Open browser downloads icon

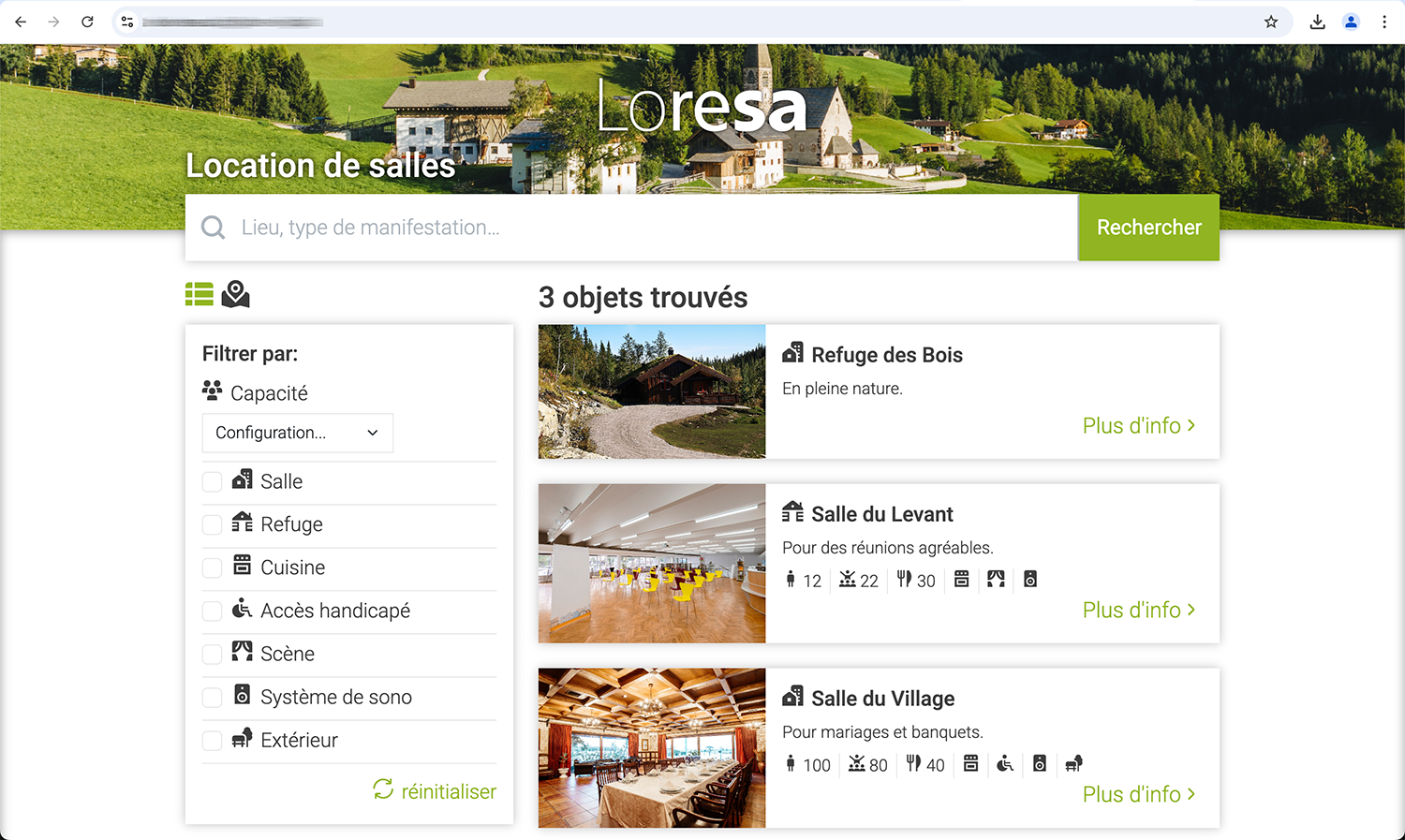pyautogui.click(x=1318, y=22)
